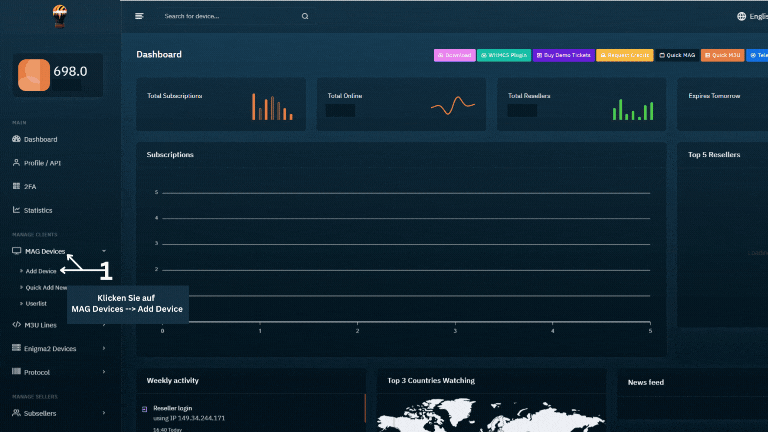Select Quick Add New menu entry
The height and width of the screenshot is (432, 768).
46,287
